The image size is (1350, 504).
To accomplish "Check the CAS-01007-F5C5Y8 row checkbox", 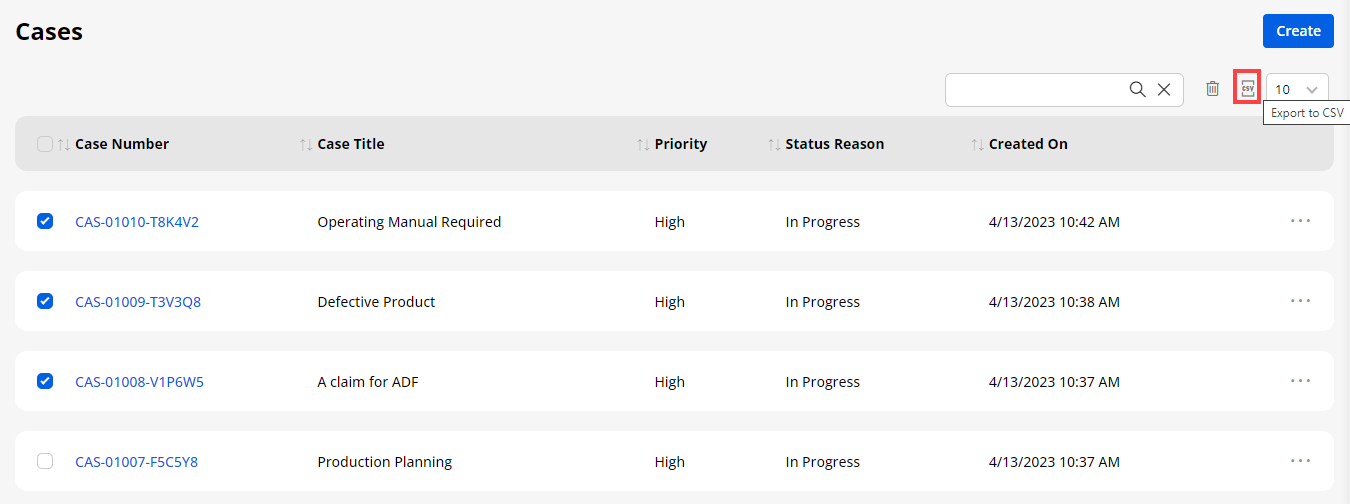I will (45, 461).
